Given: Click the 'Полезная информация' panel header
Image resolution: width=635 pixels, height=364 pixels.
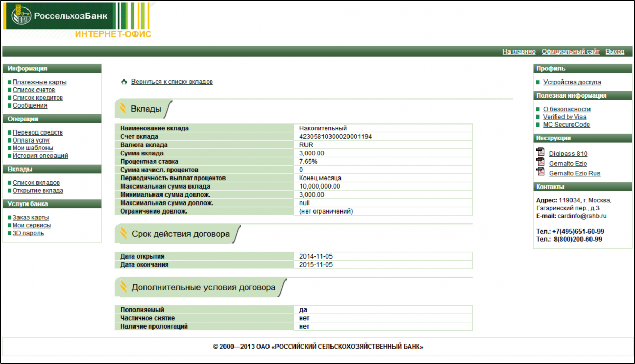Looking at the screenshot, I should (582, 96).
